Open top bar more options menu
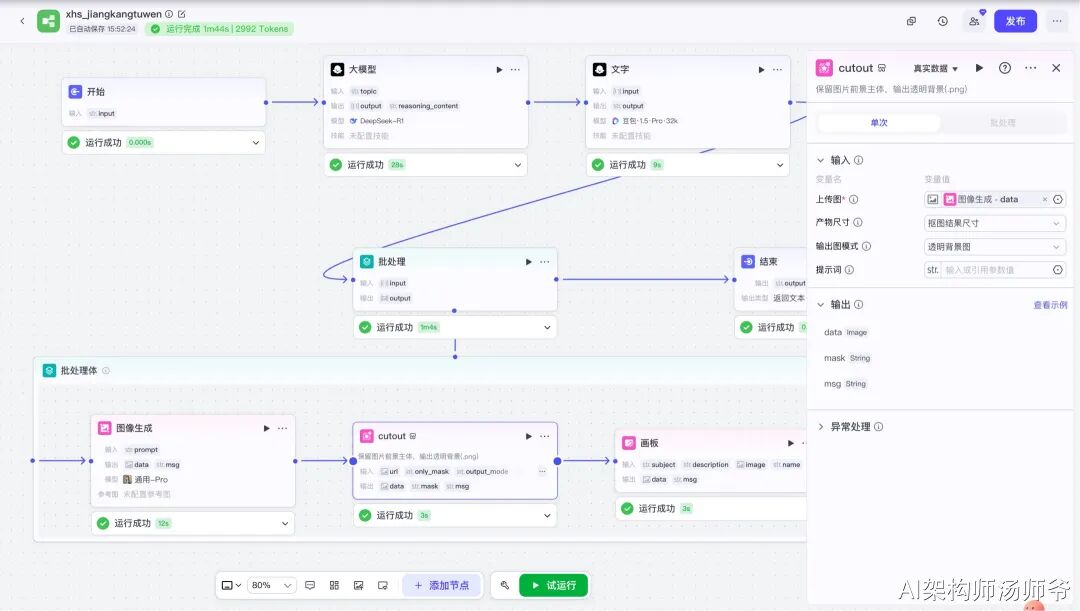Image resolution: width=1080 pixels, height=611 pixels. (1057, 21)
